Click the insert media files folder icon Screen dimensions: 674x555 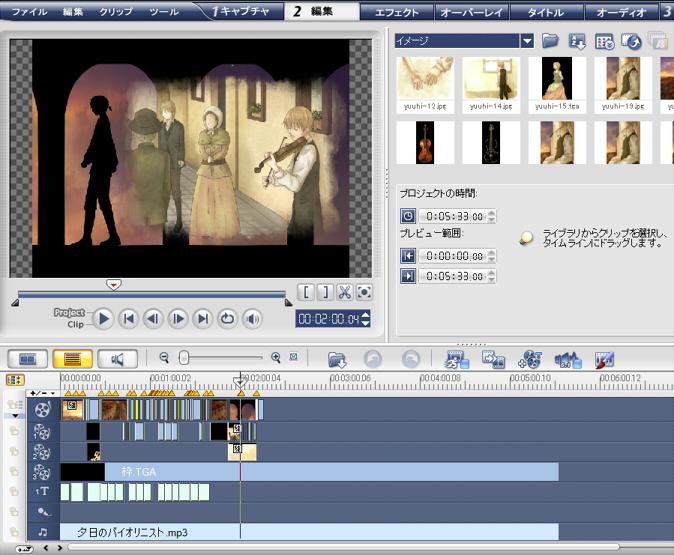point(337,360)
